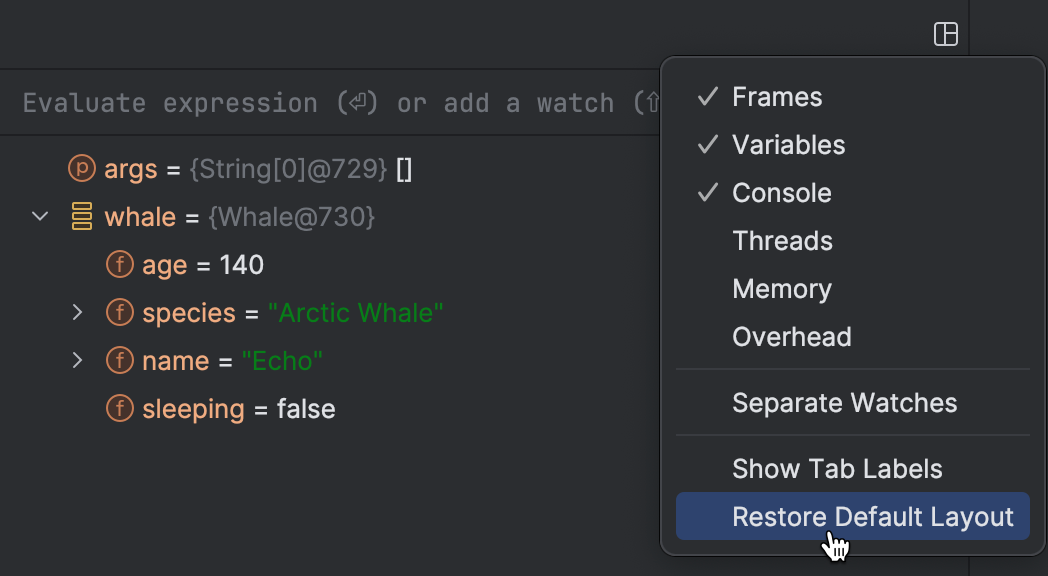Collapse the whale variable node
Image resolution: width=1048 pixels, height=576 pixels.
pyautogui.click(x=39, y=216)
